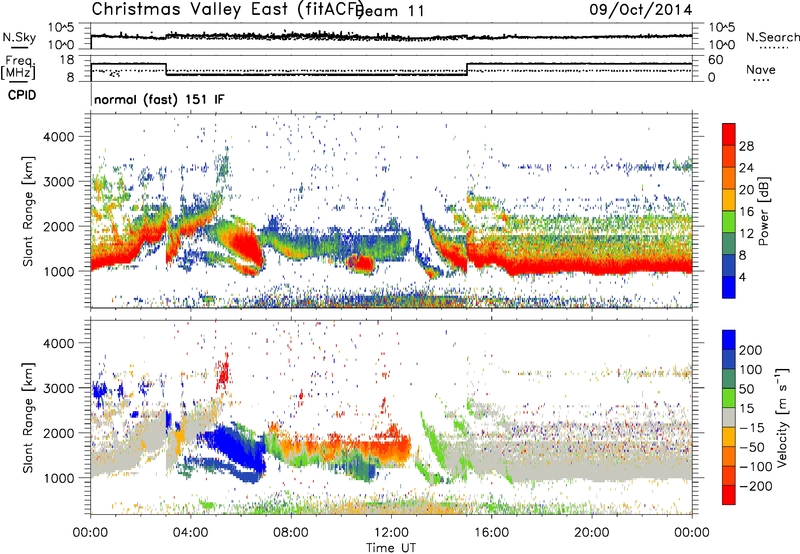Image resolution: width=800 pixels, height=554 pixels.
Task: Click the 'Beam 11' label
Action: [390, 11]
